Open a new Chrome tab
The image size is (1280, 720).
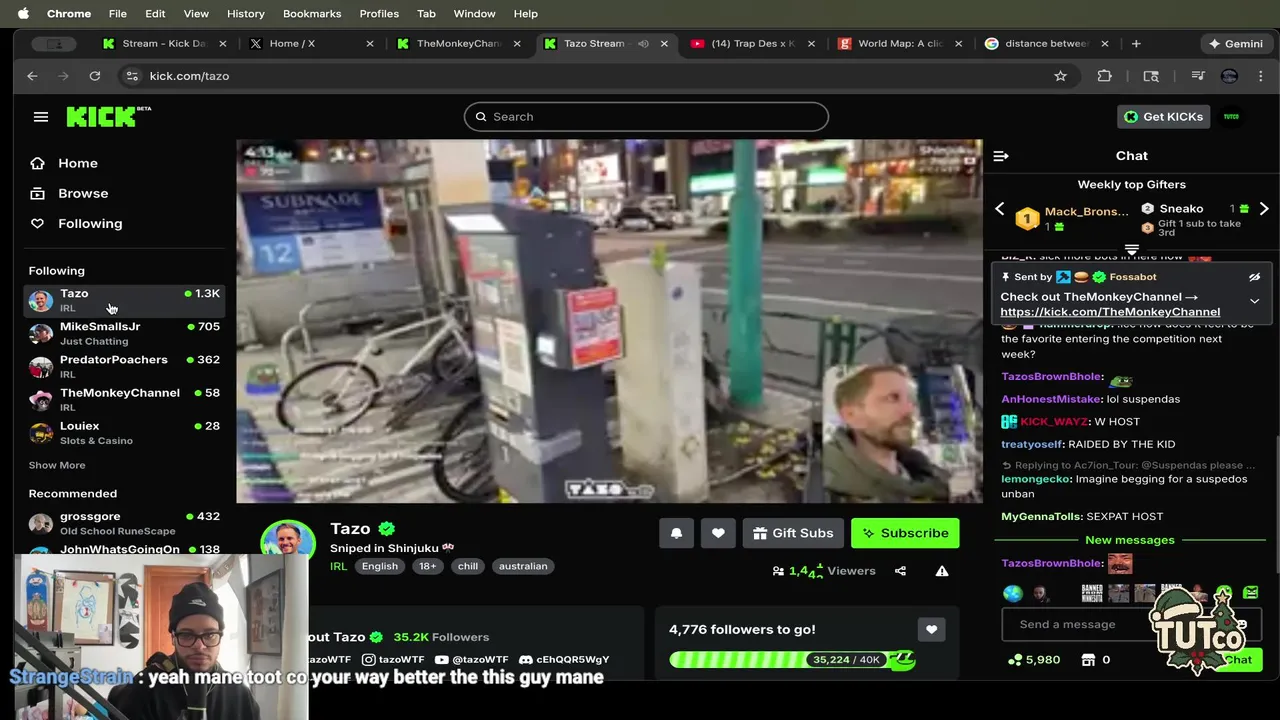tap(1136, 44)
